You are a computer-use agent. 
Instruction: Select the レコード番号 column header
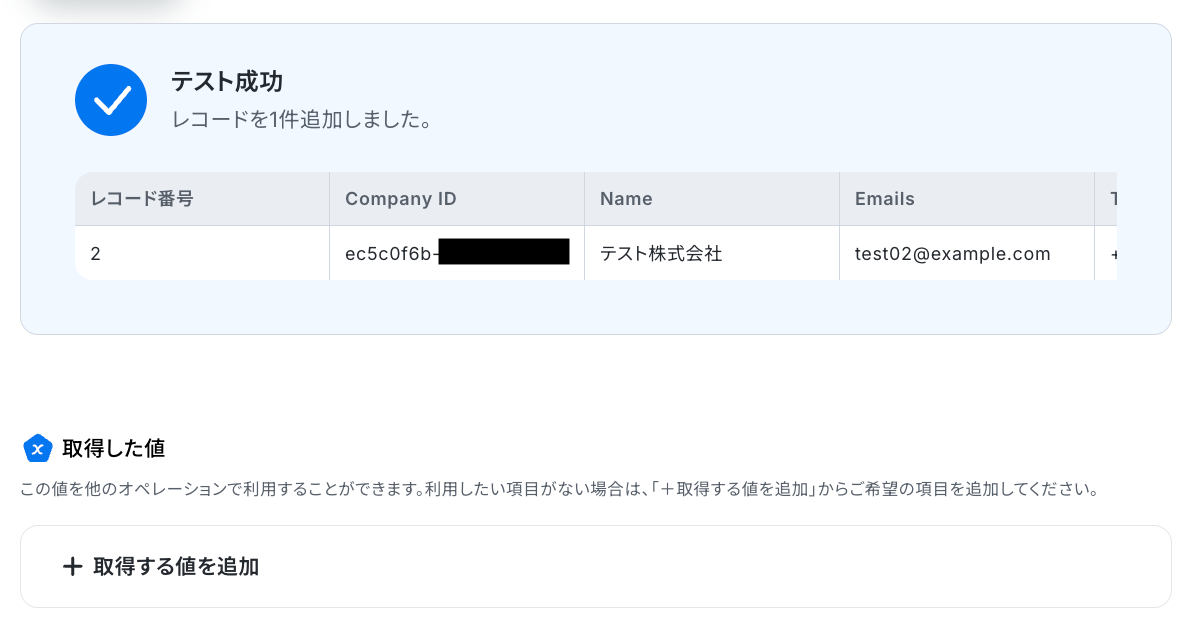click(x=202, y=199)
